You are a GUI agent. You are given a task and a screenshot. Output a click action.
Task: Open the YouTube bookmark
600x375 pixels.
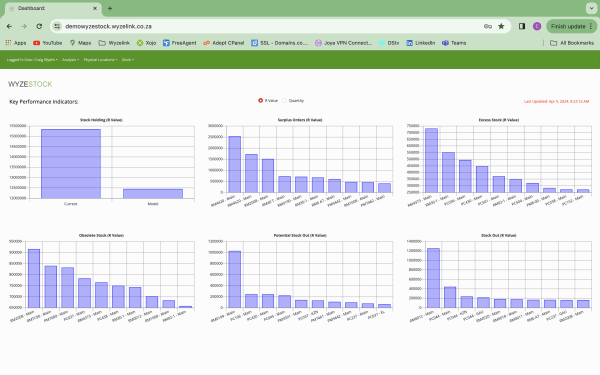coord(47,43)
